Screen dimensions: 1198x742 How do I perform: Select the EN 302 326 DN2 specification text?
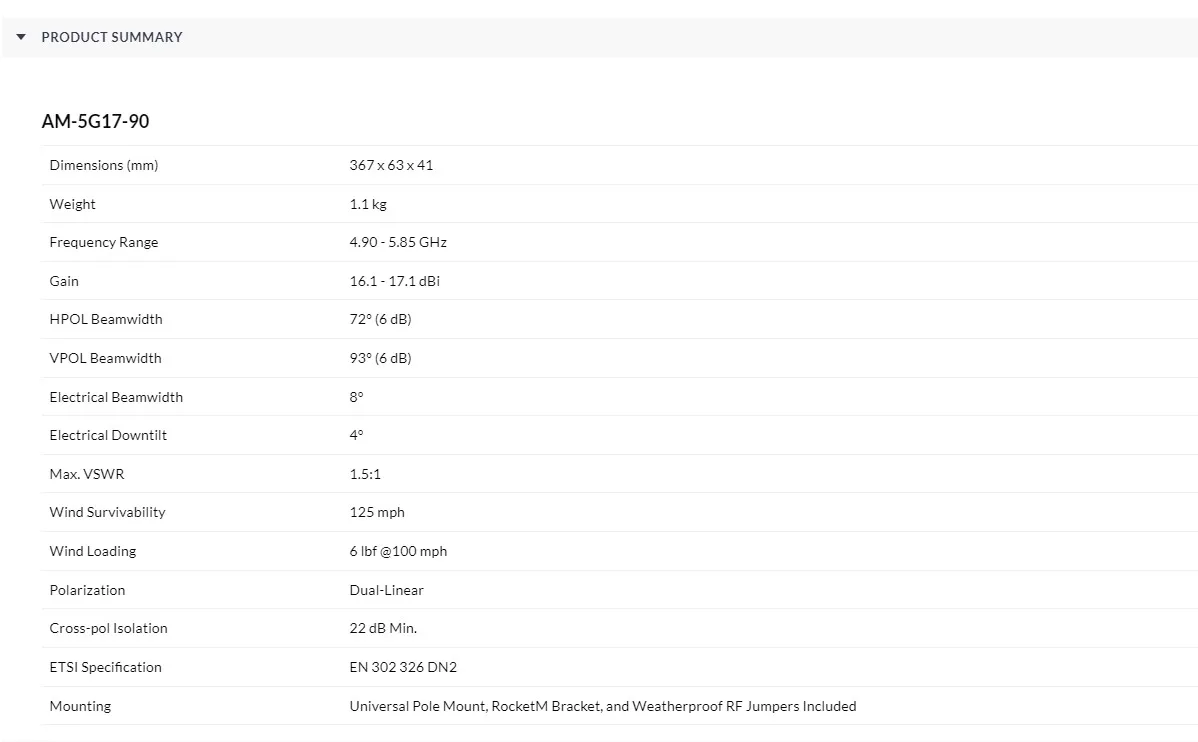(403, 667)
